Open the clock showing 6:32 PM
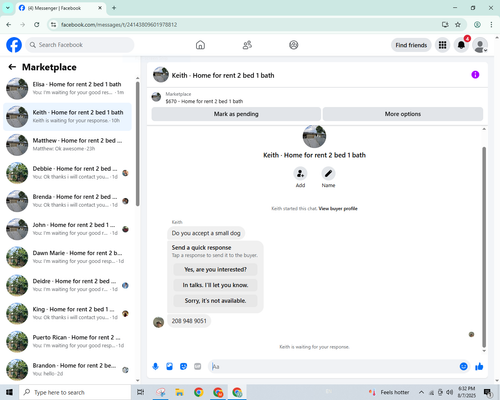This screenshot has height=400, width=500. [466, 392]
